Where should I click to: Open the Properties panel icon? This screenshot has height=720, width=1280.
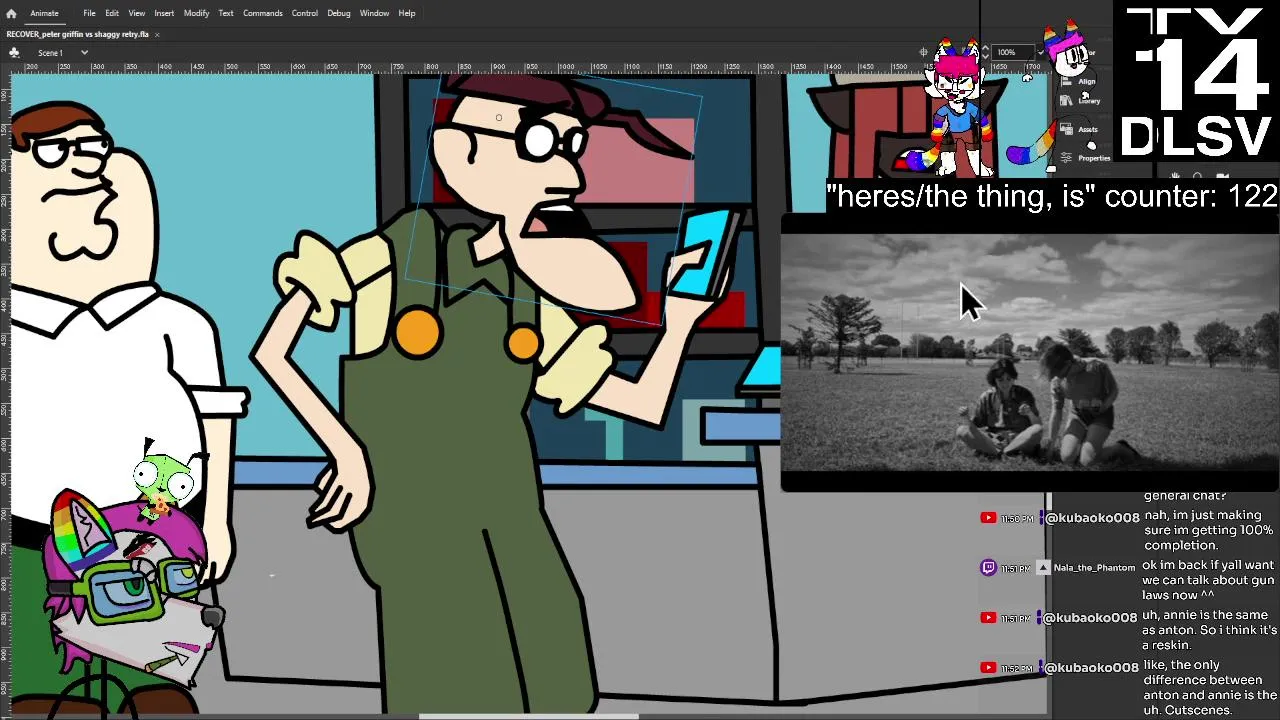click(x=1066, y=157)
